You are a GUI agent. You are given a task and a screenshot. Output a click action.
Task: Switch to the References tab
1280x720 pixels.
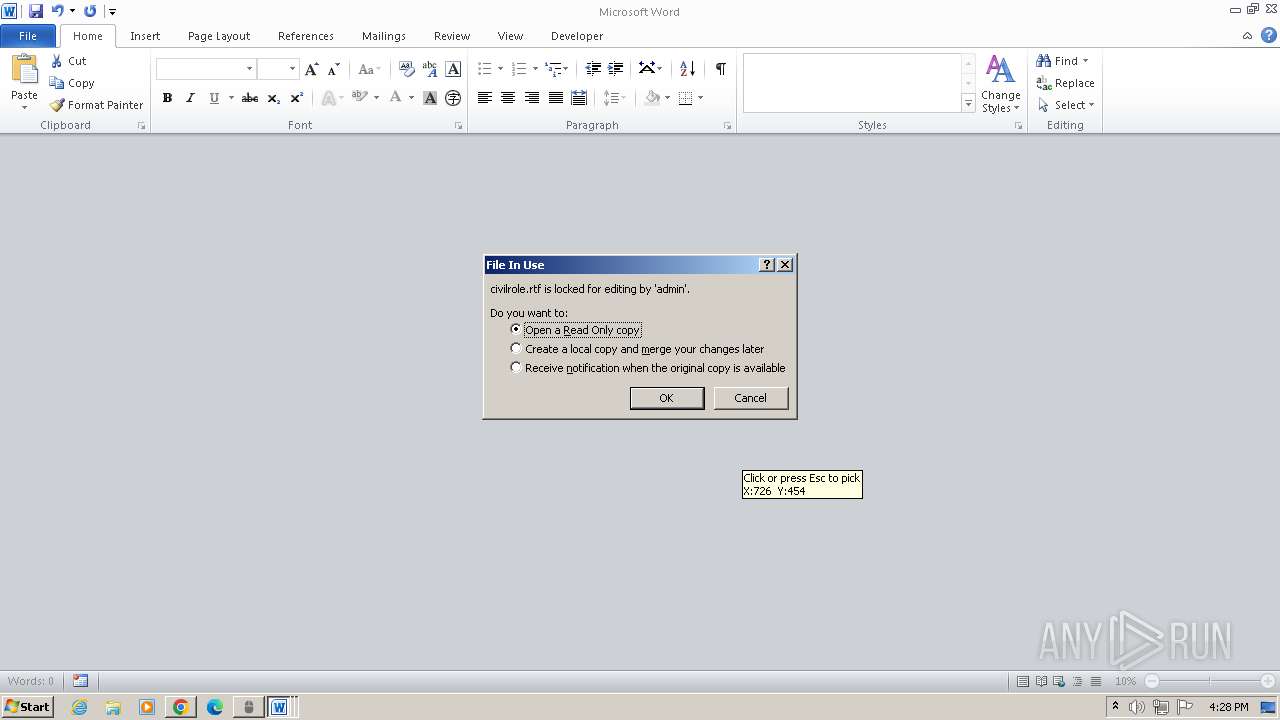tap(306, 36)
